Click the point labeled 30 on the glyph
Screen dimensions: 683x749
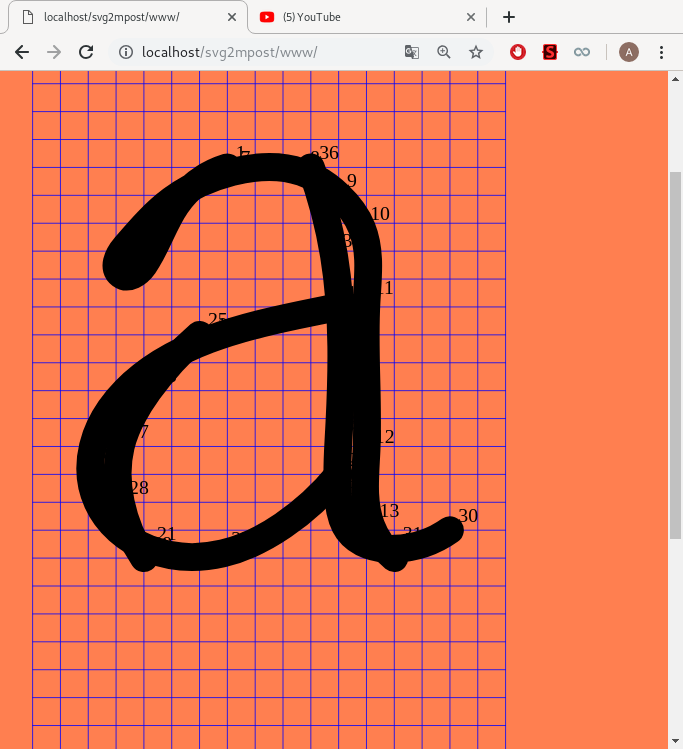(x=466, y=517)
